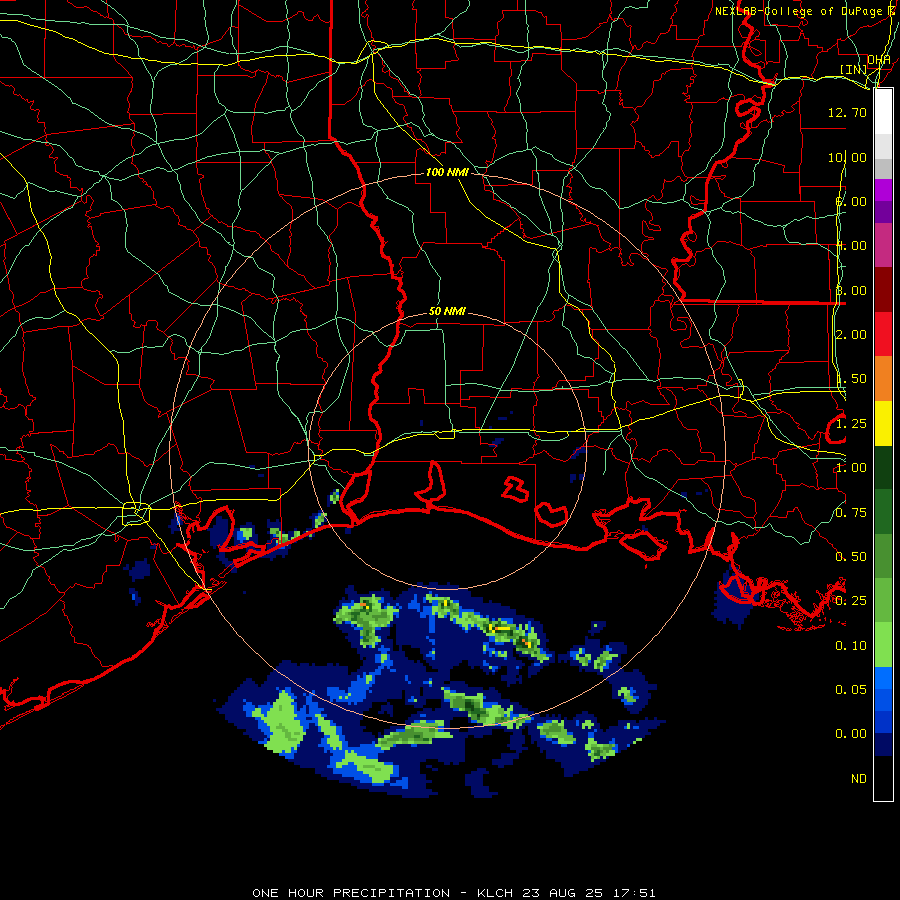This screenshot has width=900, height=900.
Task: Select the bright magenta legend swatch
Action: point(883,190)
